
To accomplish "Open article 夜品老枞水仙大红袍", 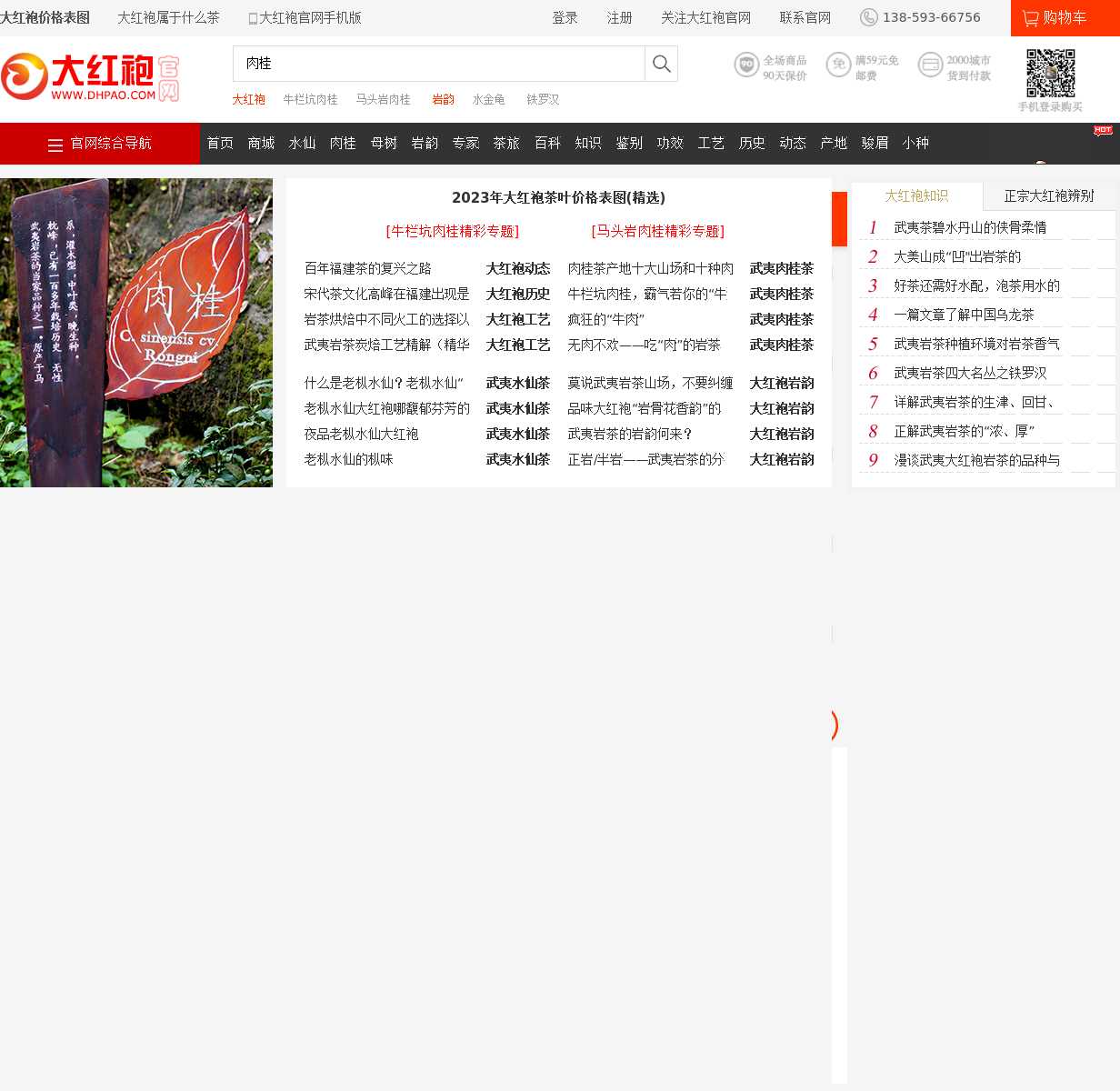I will (x=361, y=435).
